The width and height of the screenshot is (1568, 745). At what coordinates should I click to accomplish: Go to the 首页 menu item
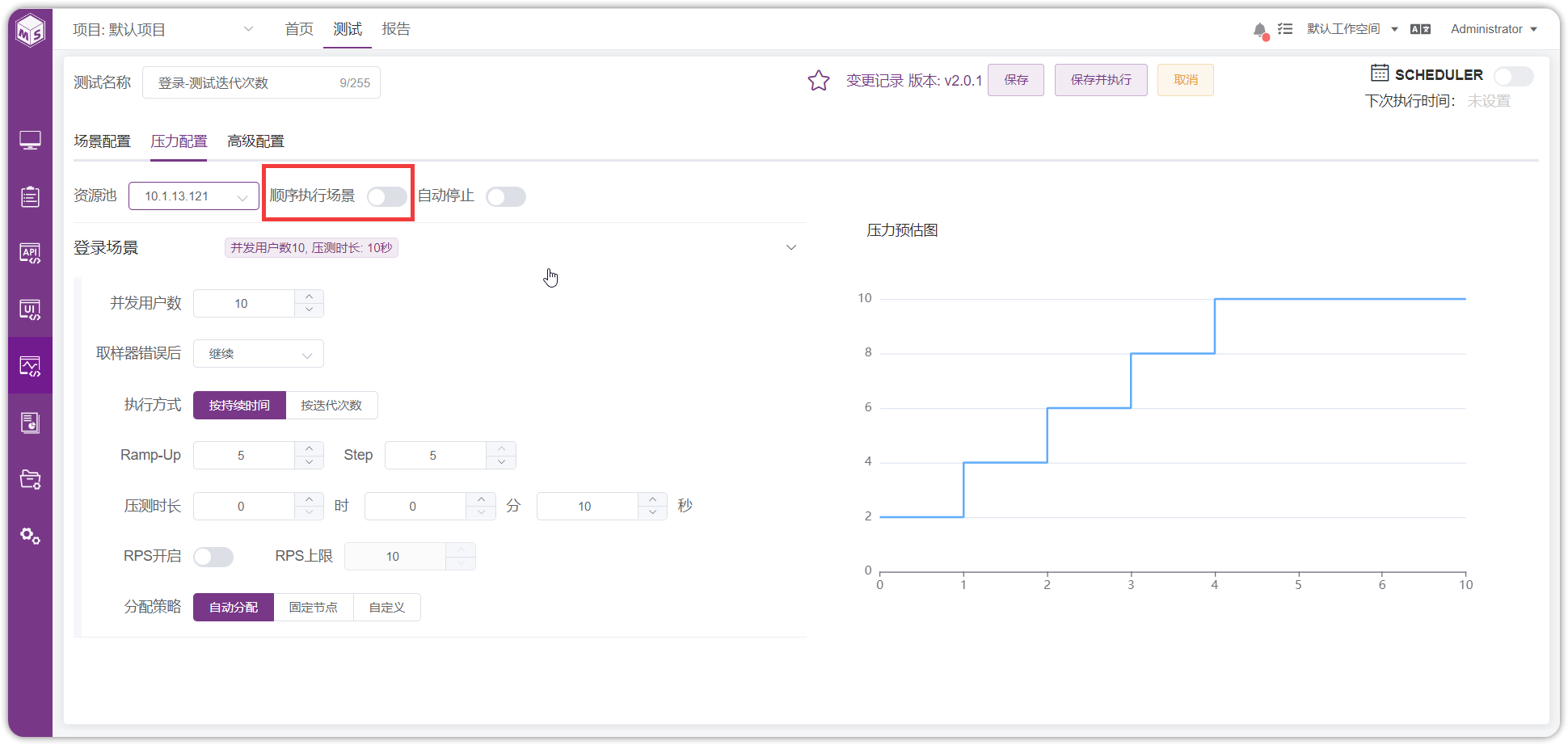pos(299,29)
